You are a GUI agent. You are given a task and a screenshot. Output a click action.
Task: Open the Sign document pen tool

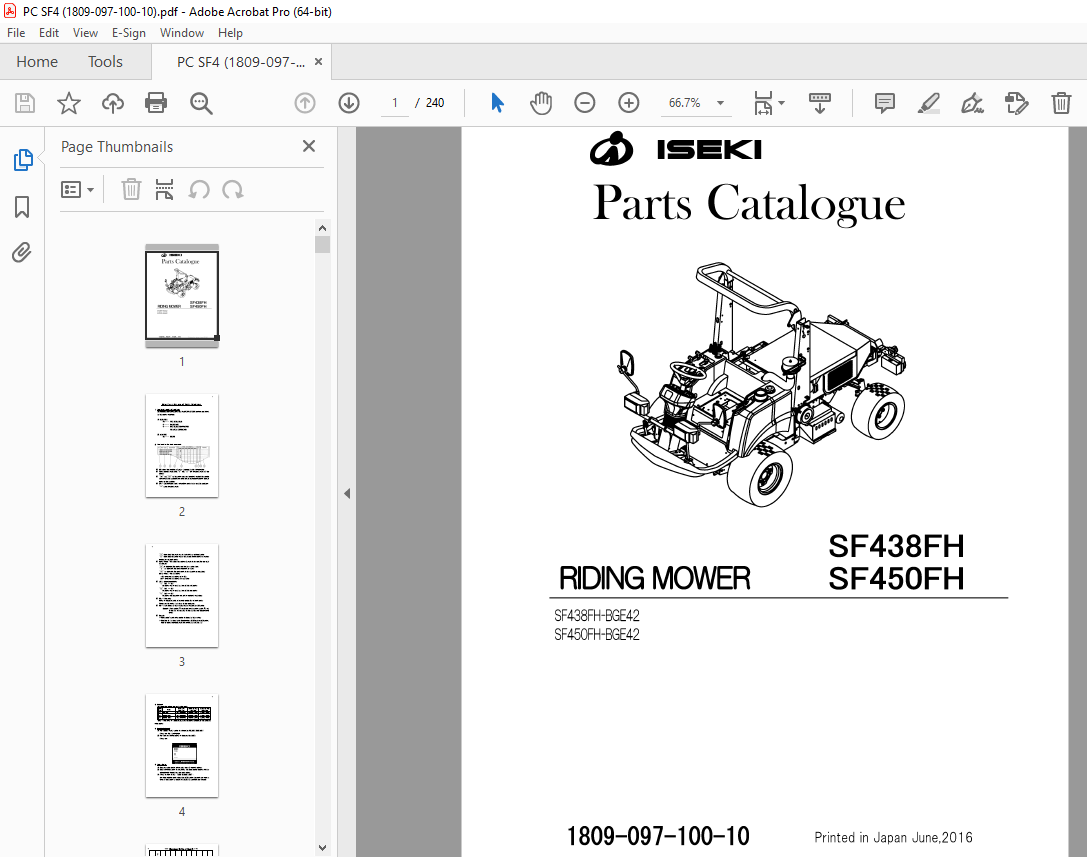click(972, 103)
